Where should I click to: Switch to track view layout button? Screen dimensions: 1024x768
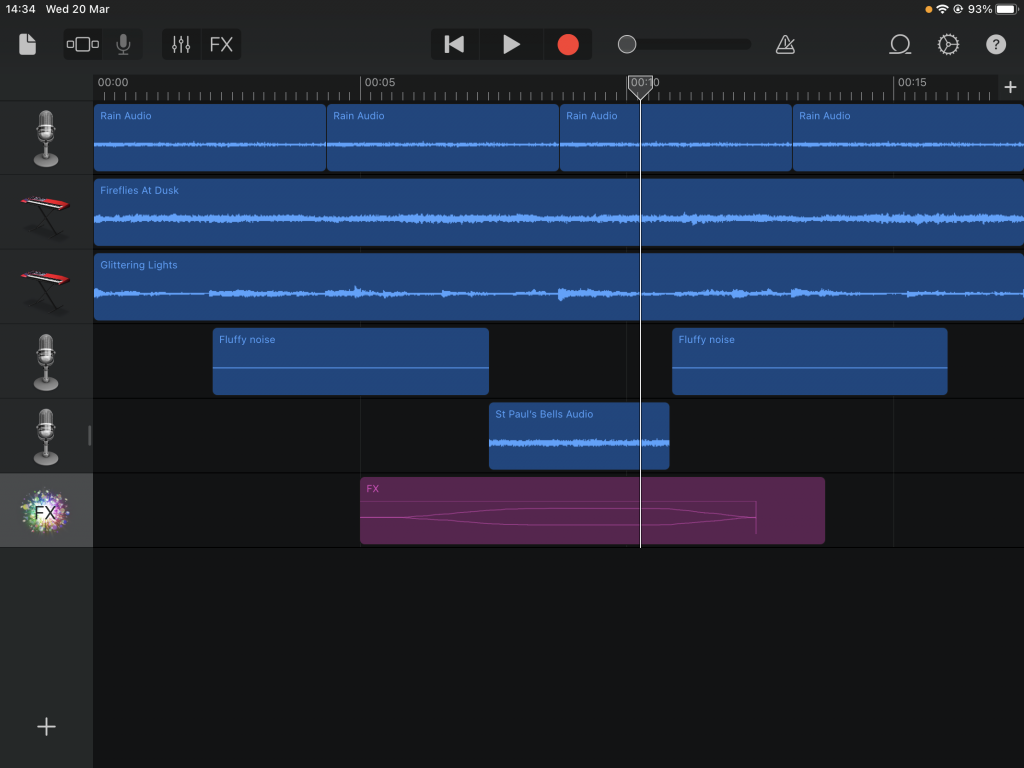click(x=83, y=44)
